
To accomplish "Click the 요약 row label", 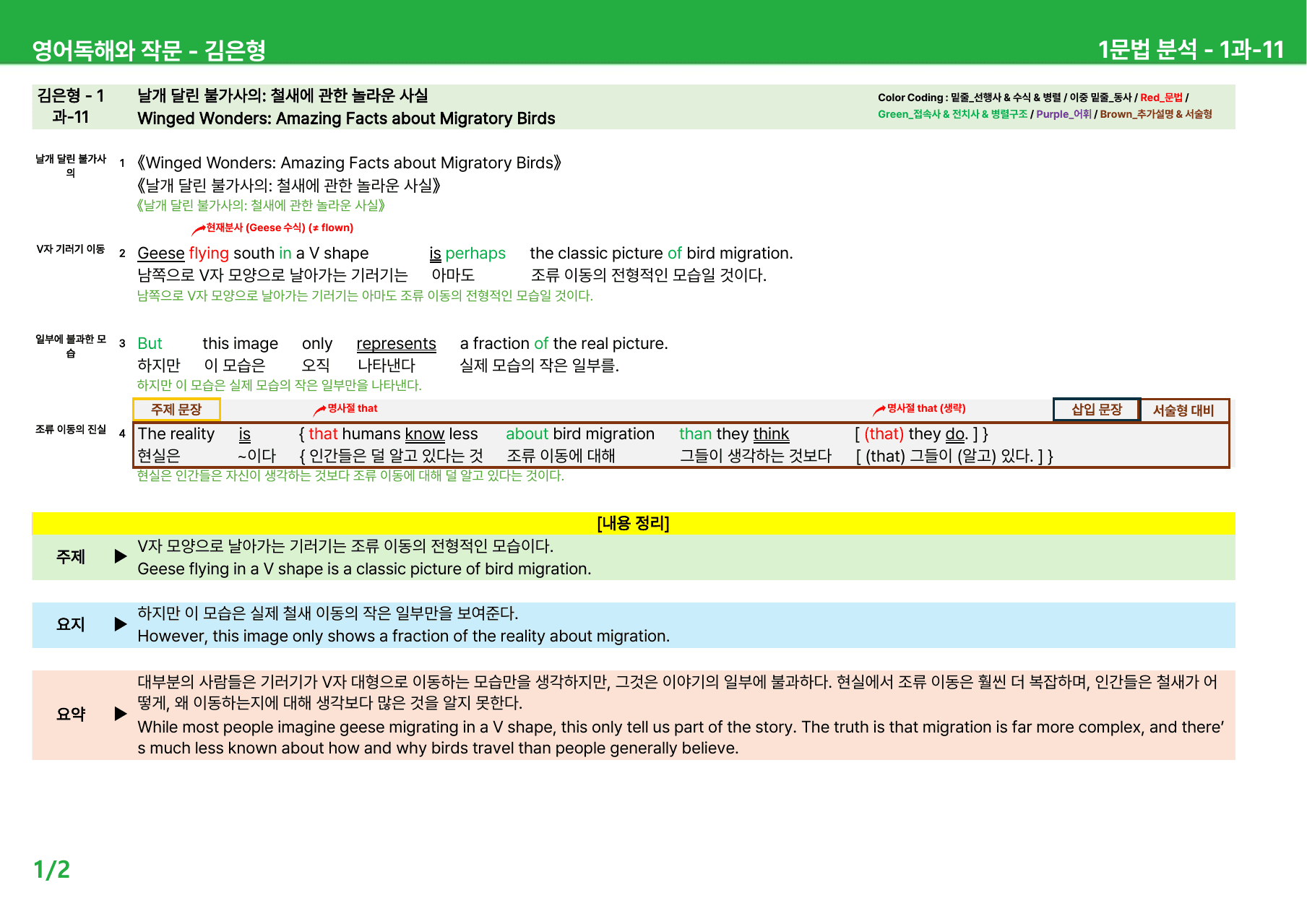I will pos(71,714).
